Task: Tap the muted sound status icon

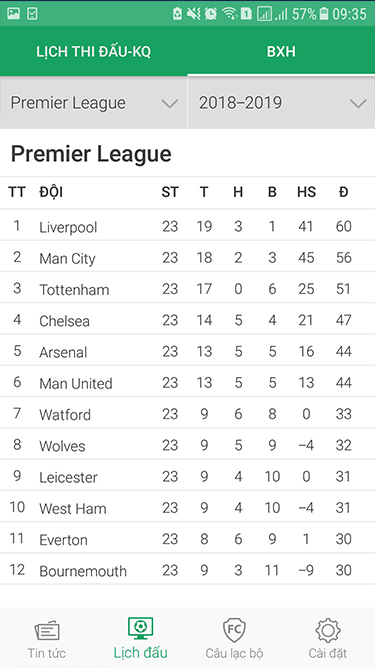Action: [x=193, y=14]
